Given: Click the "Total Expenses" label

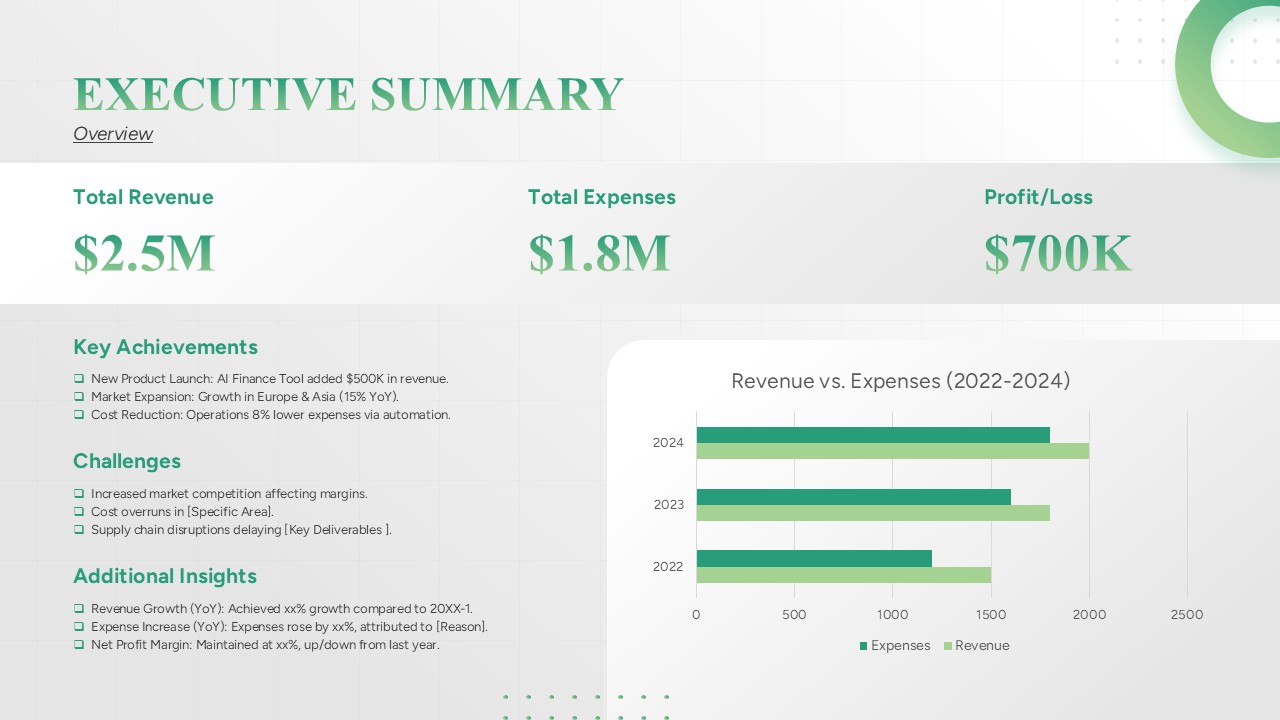Looking at the screenshot, I should [x=602, y=197].
